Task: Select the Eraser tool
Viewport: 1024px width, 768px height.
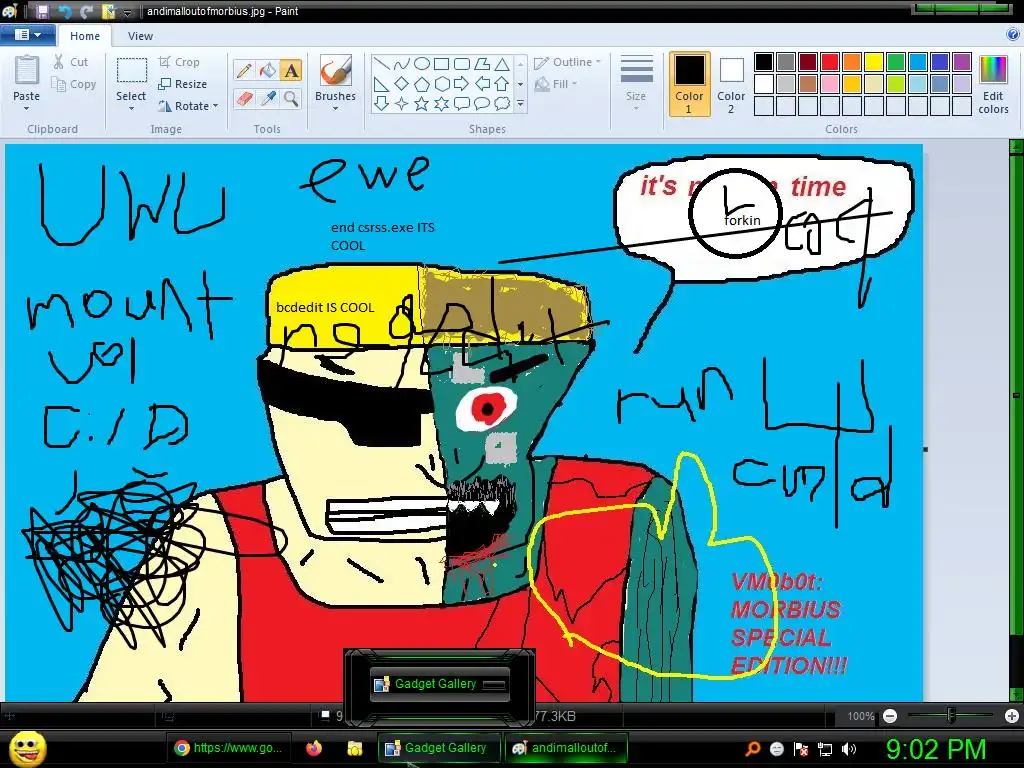Action: point(244,99)
